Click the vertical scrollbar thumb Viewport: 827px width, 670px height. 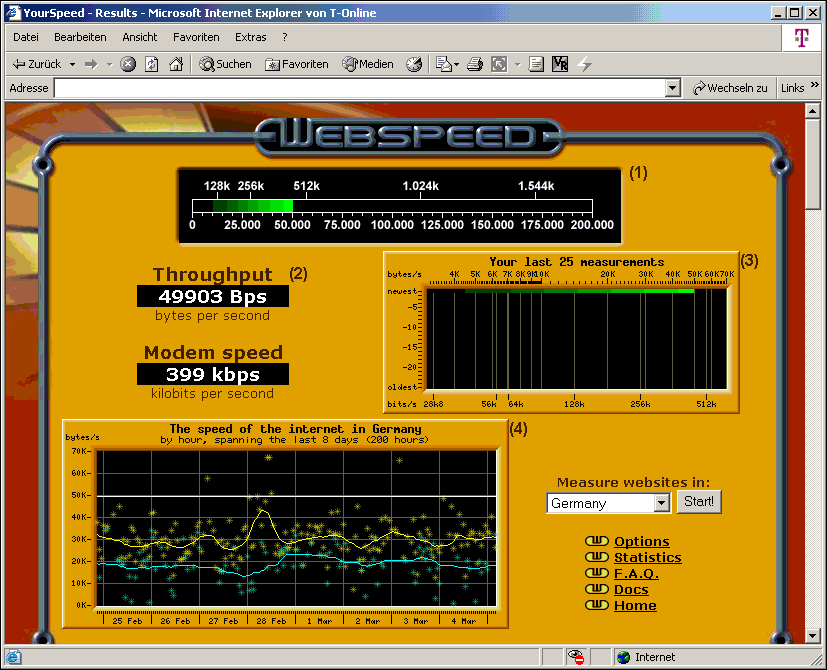pyautogui.click(x=812, y=164)
